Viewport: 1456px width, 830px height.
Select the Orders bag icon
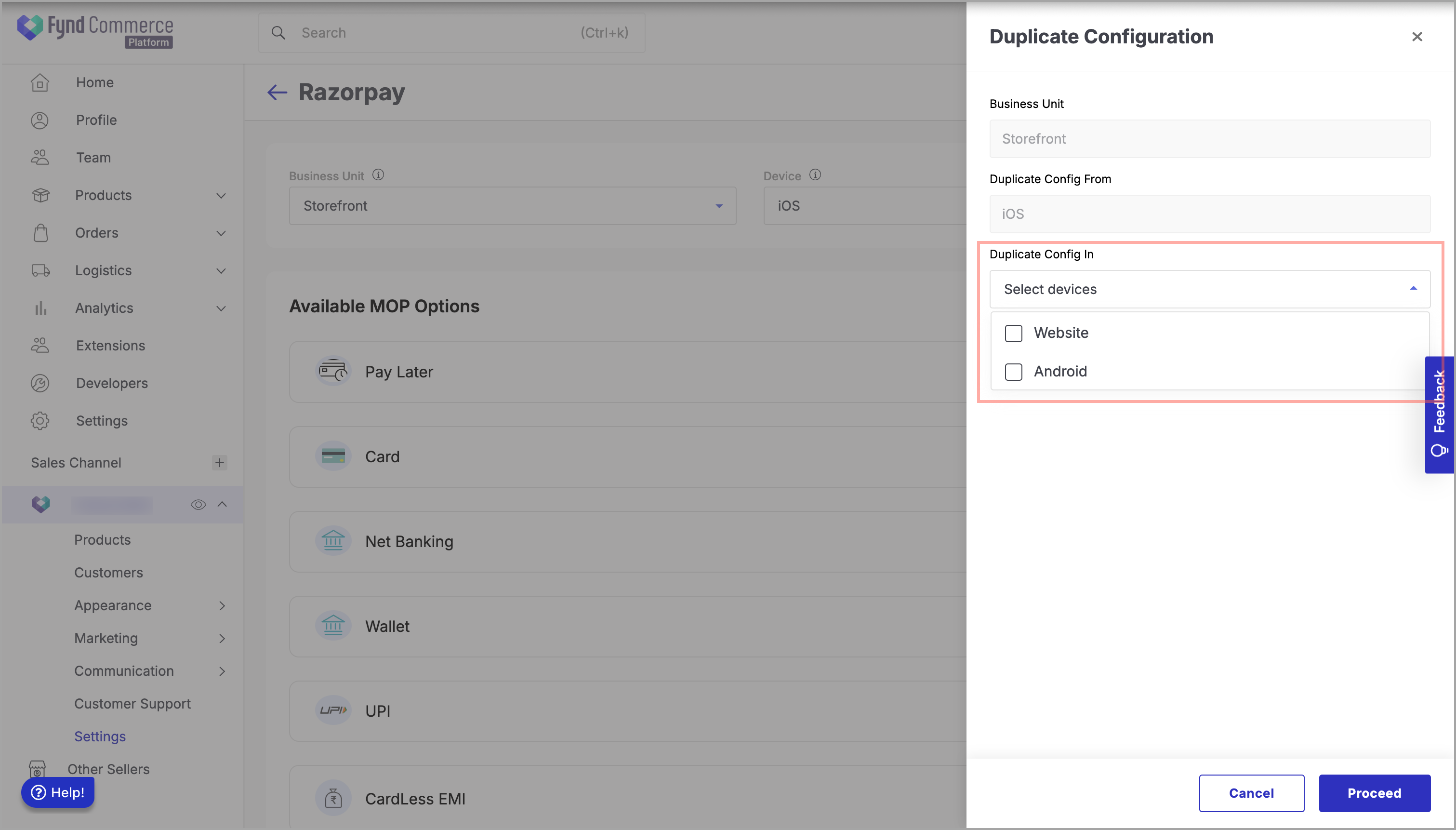40,233
